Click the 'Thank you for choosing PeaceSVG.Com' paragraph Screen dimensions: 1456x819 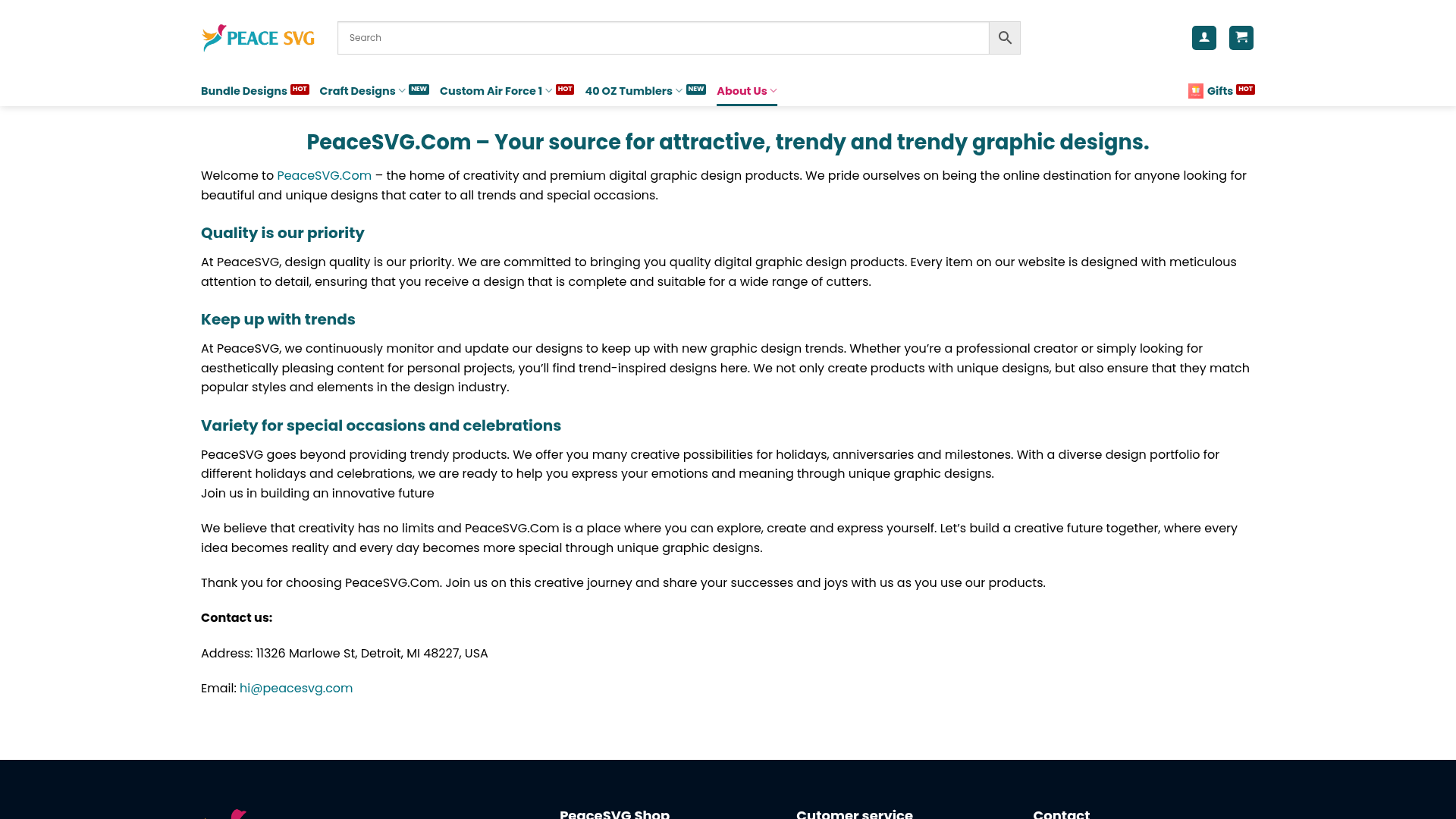pos(623,583)
